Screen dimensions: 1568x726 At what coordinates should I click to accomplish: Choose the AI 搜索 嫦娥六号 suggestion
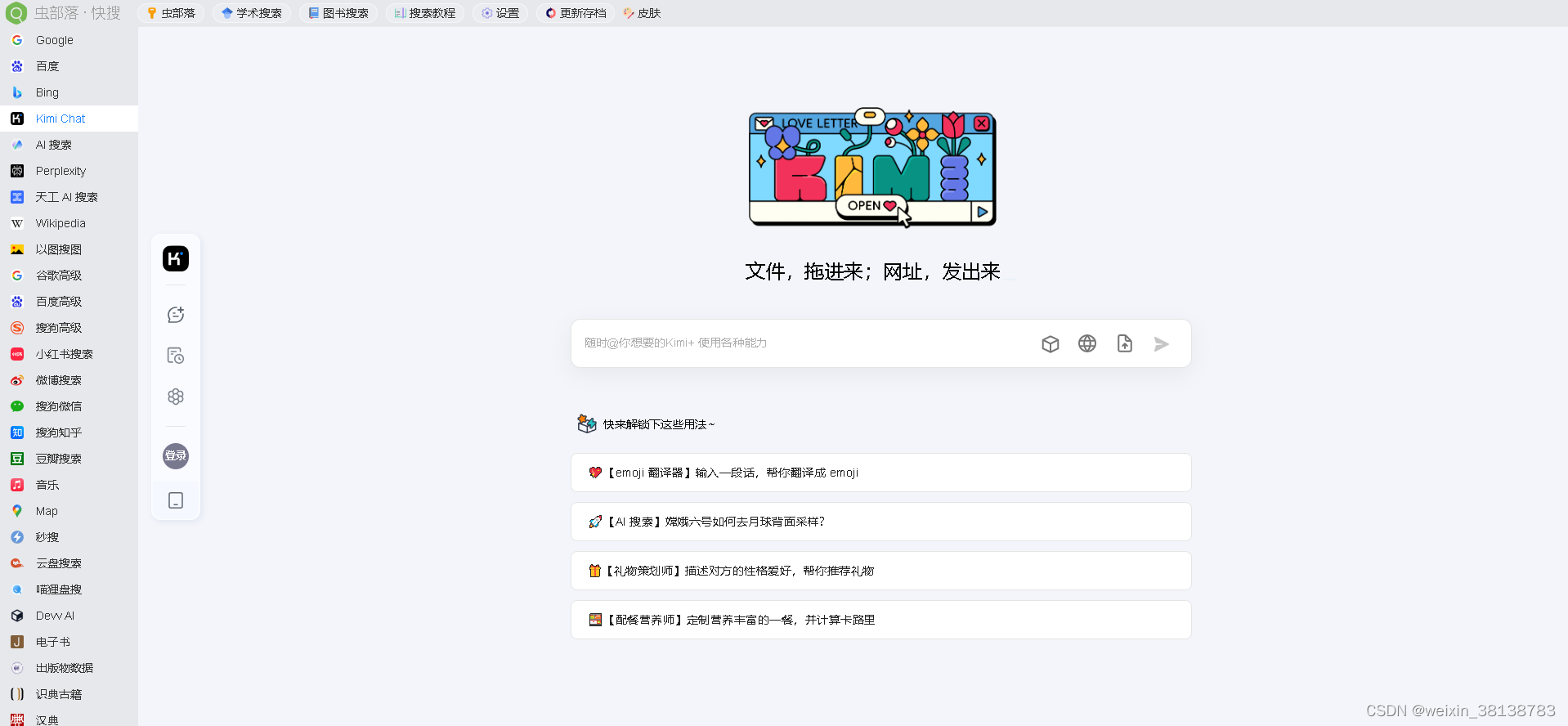tap(881, 522)
